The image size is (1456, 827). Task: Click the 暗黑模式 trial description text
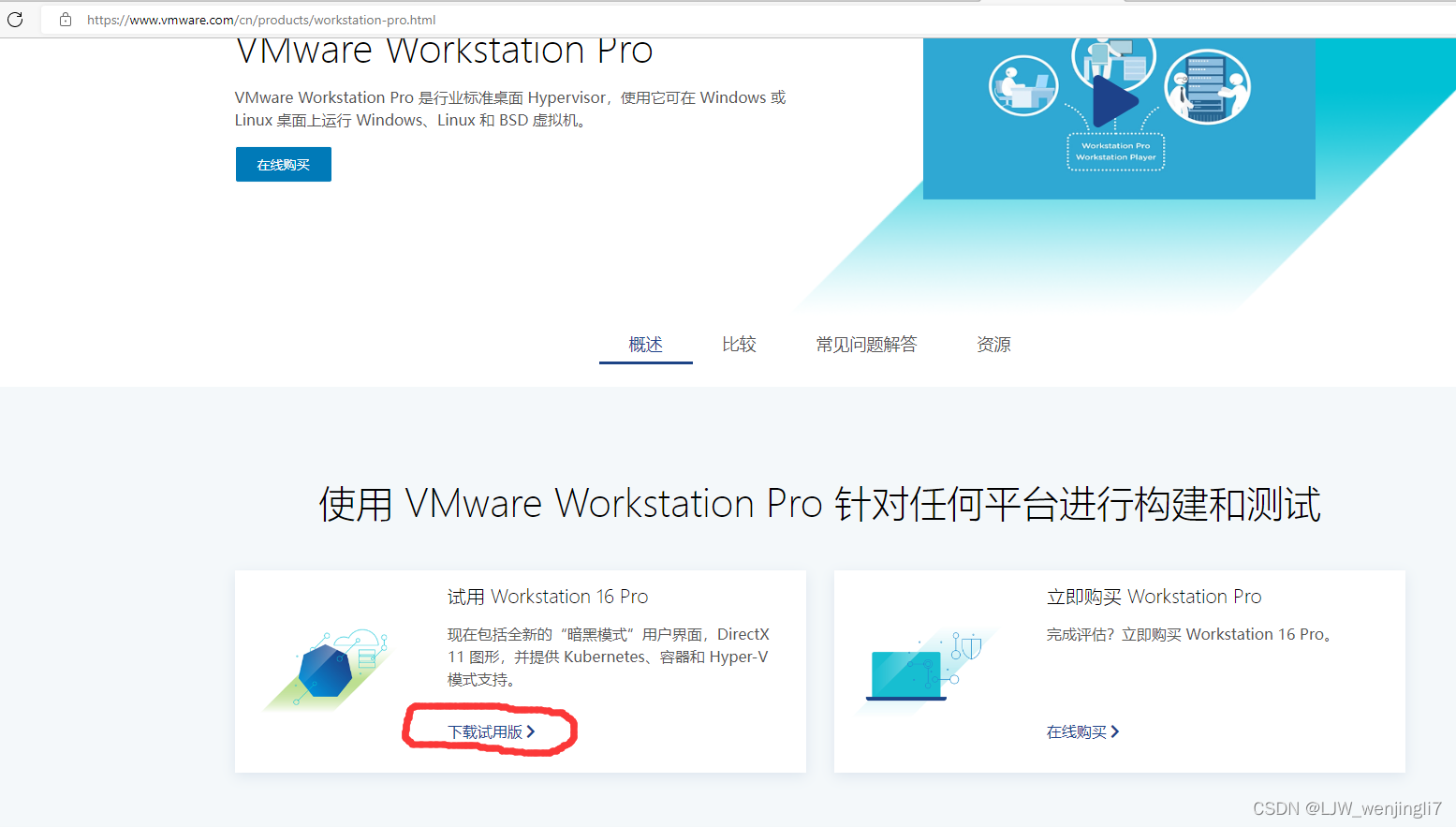coord(609,657)
